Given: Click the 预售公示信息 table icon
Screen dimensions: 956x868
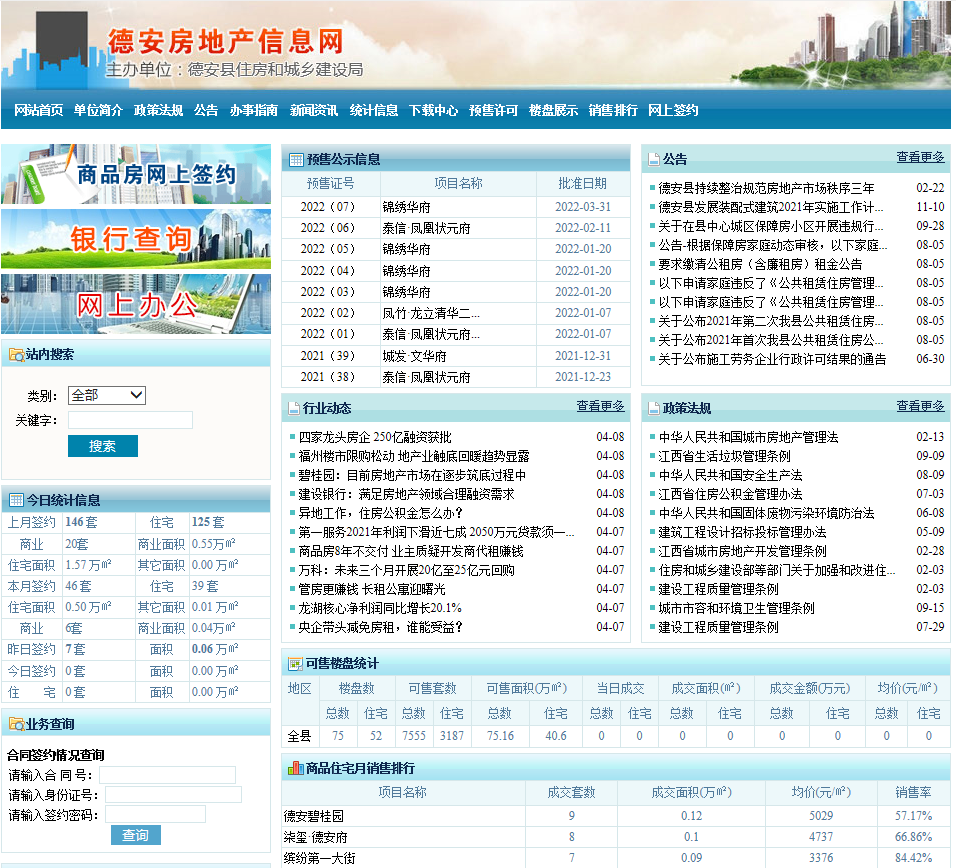Looking at the screenshot, I should click(x=296, y=159).
